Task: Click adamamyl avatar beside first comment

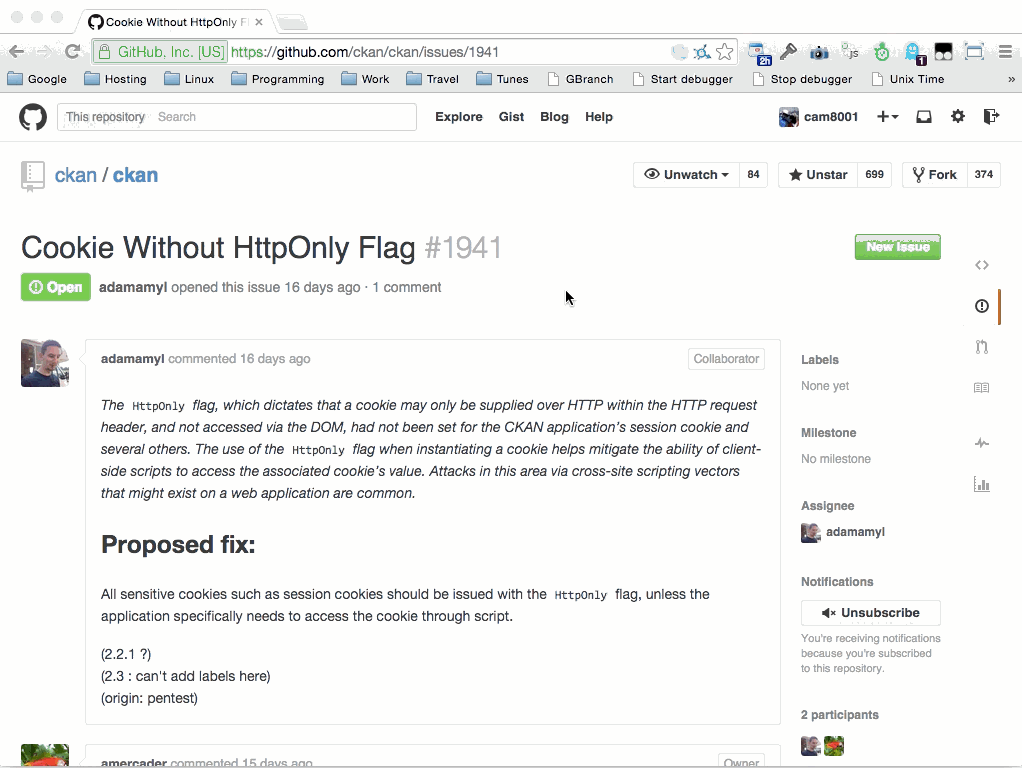Action: (45, 363)
